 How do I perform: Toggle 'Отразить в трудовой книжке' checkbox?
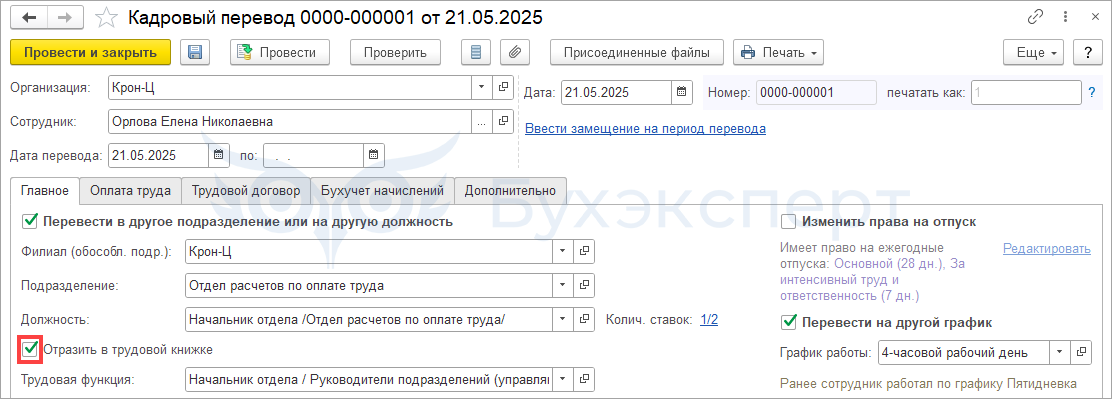30,349
